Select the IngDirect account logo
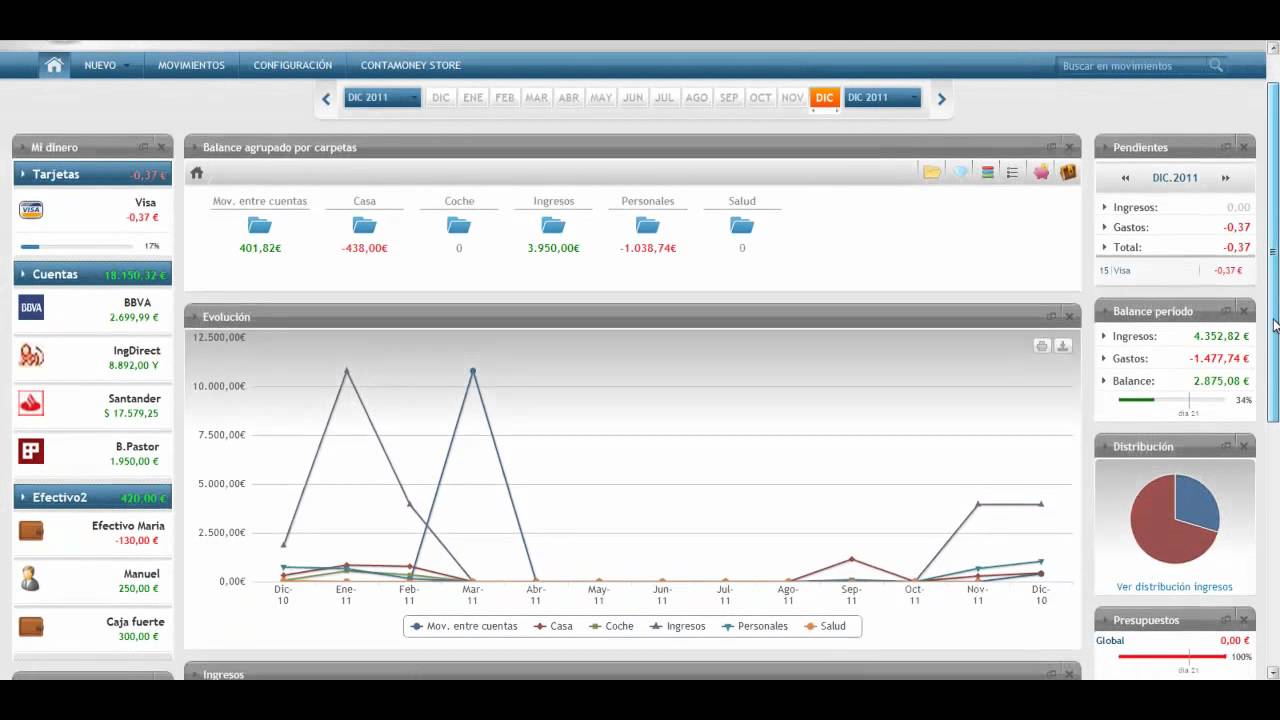 (x=31, y=356)
